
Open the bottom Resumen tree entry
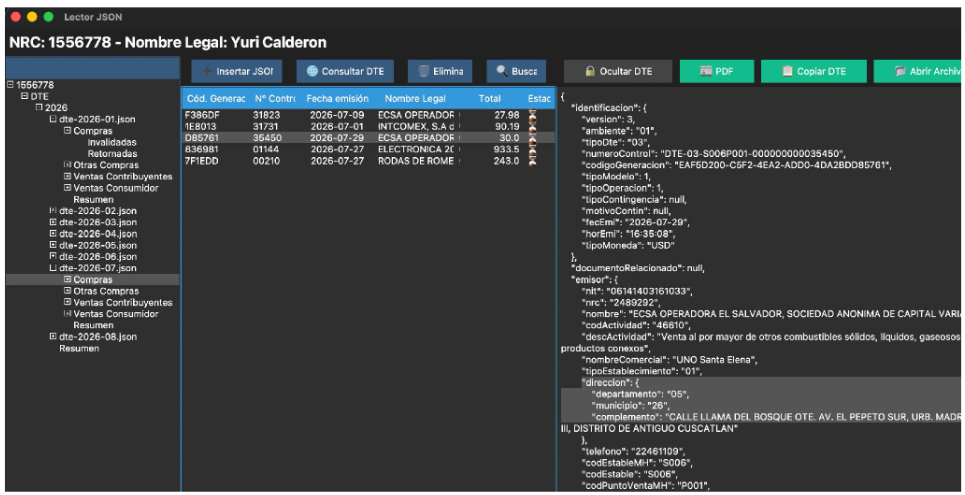point(79,348)
